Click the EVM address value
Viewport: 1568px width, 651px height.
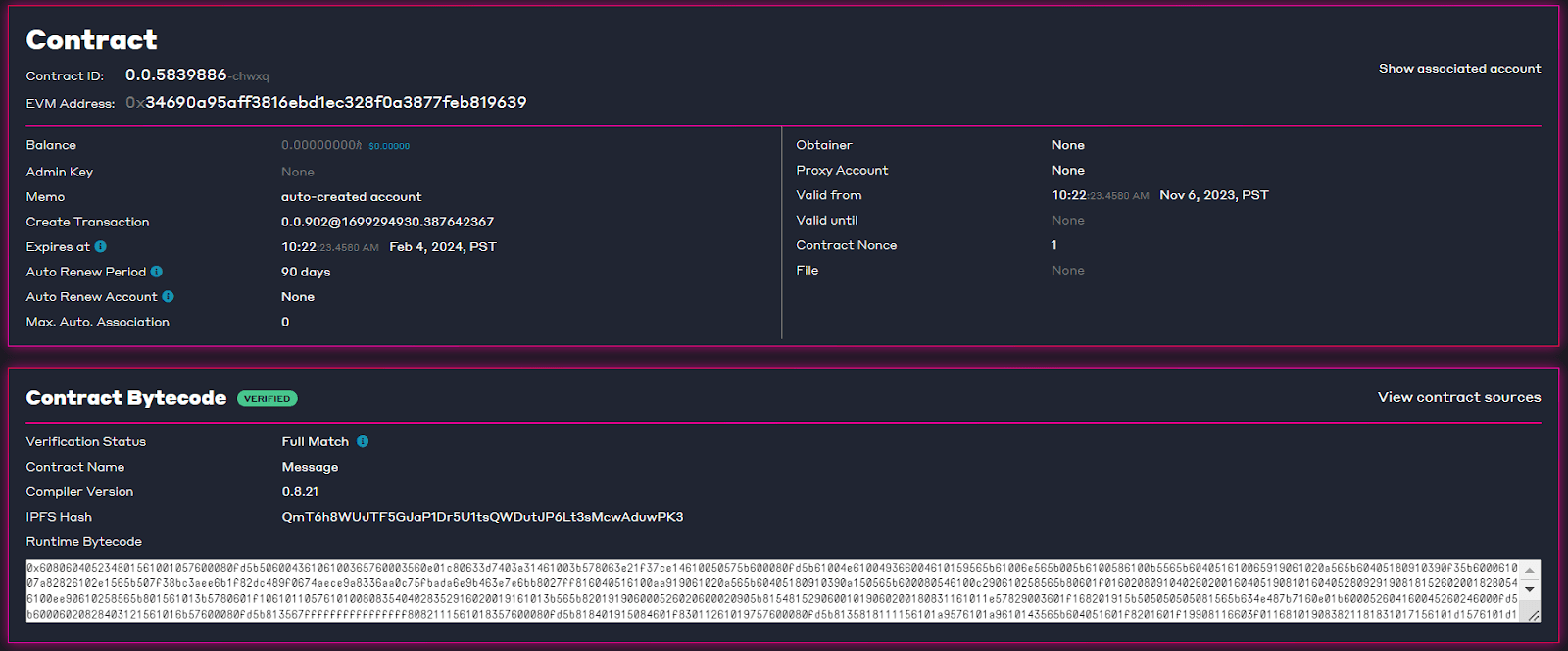point(335,102)
